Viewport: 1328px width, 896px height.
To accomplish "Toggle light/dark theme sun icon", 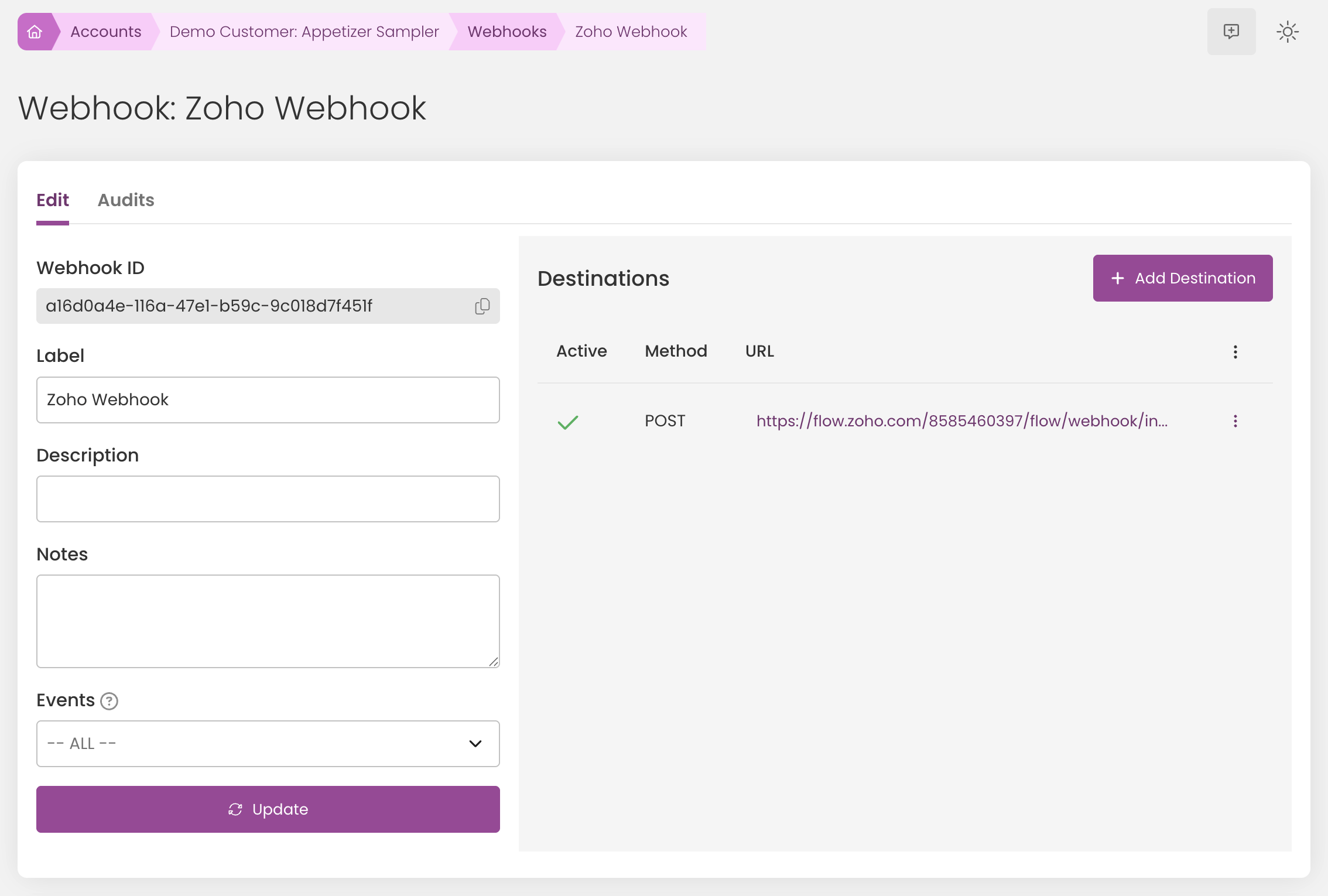I will [1288, 32].
